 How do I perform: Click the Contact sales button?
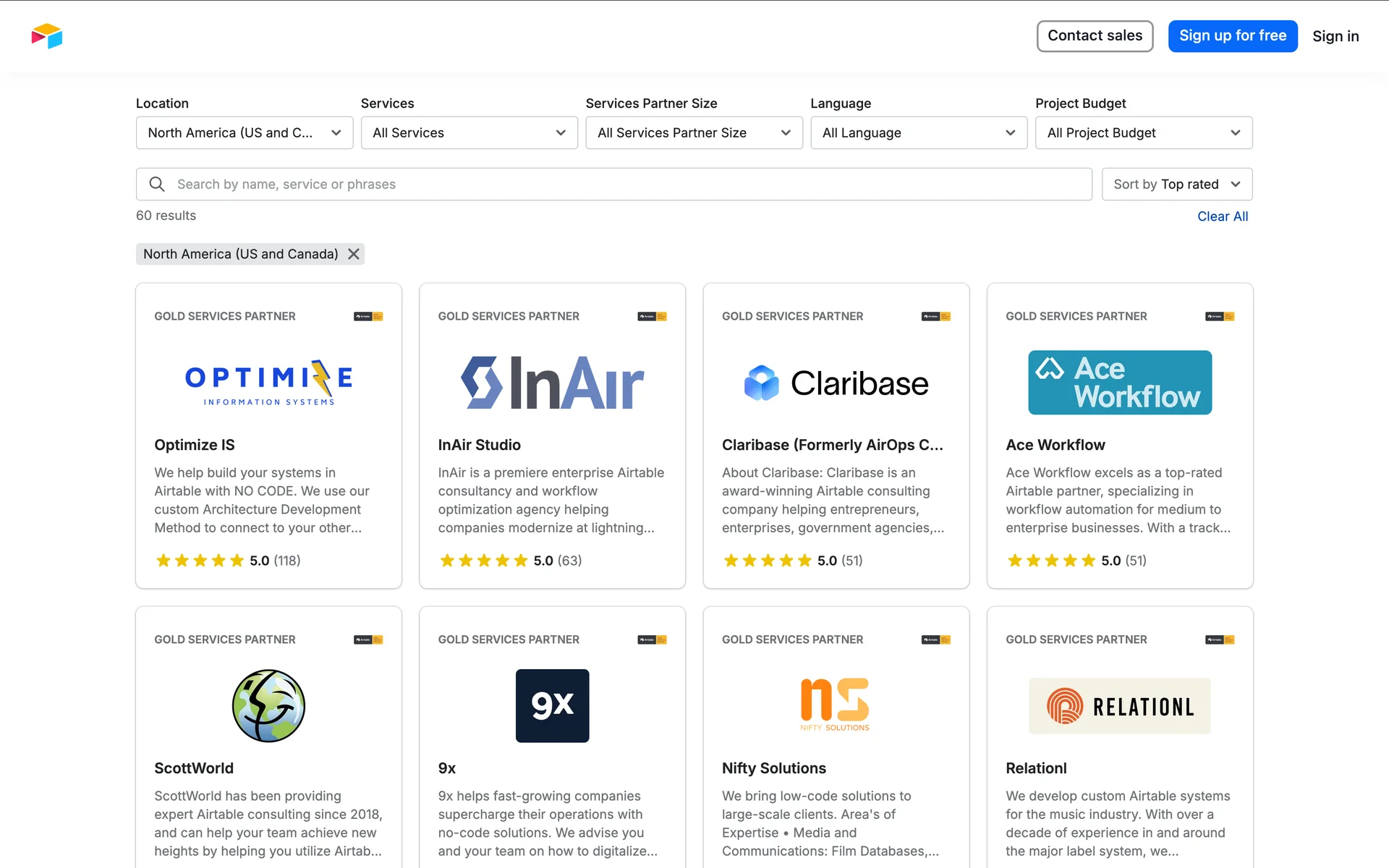[x=1095, y=36]
